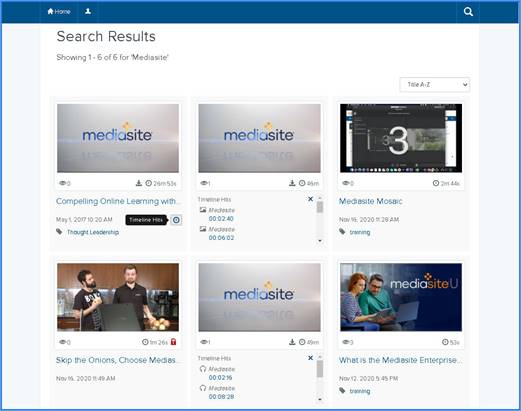Close the upper Timeline Hits panel
521x411 pixels.
pos(310,199)
